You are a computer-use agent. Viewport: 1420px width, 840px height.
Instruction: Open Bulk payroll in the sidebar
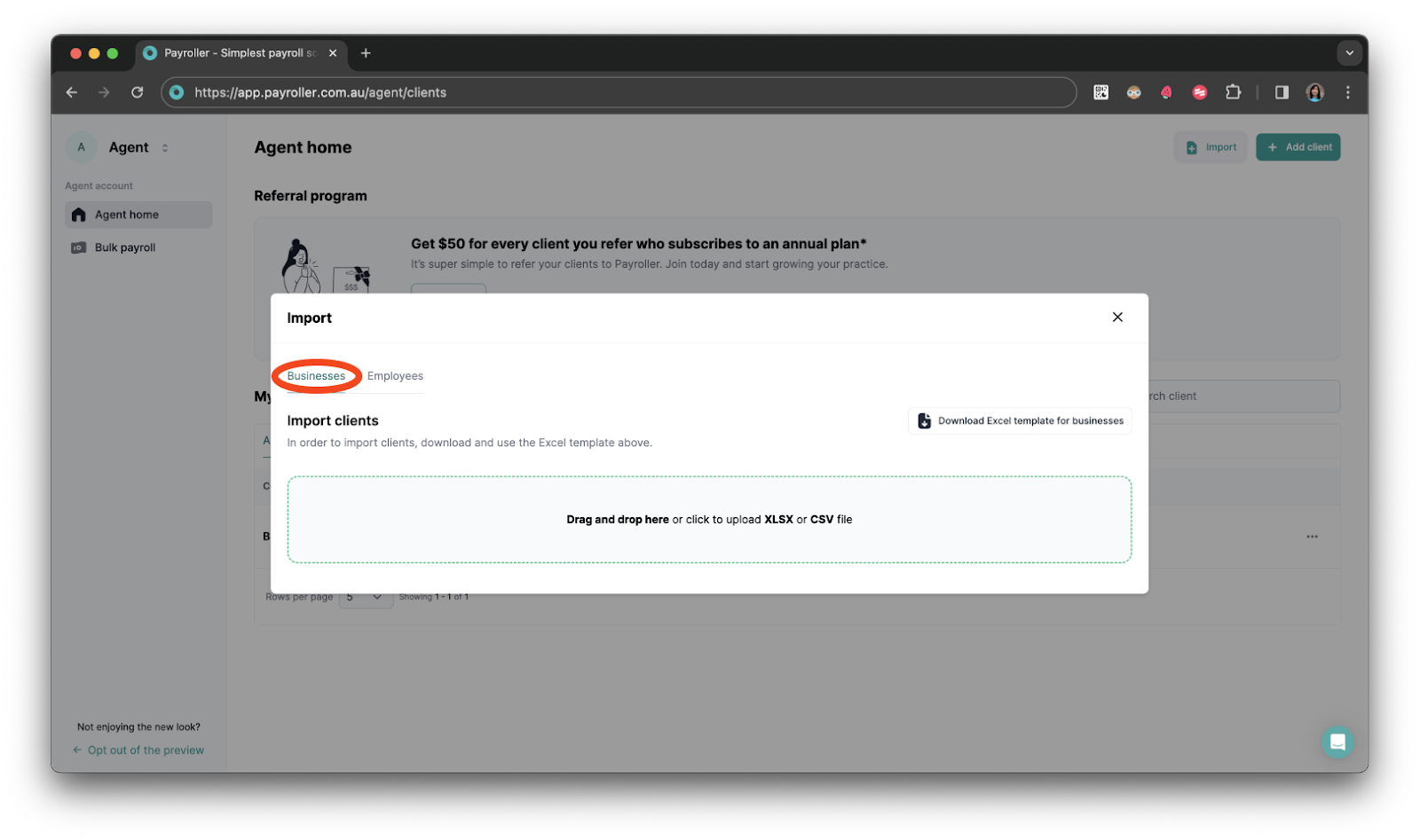click(x=138, y=247)
